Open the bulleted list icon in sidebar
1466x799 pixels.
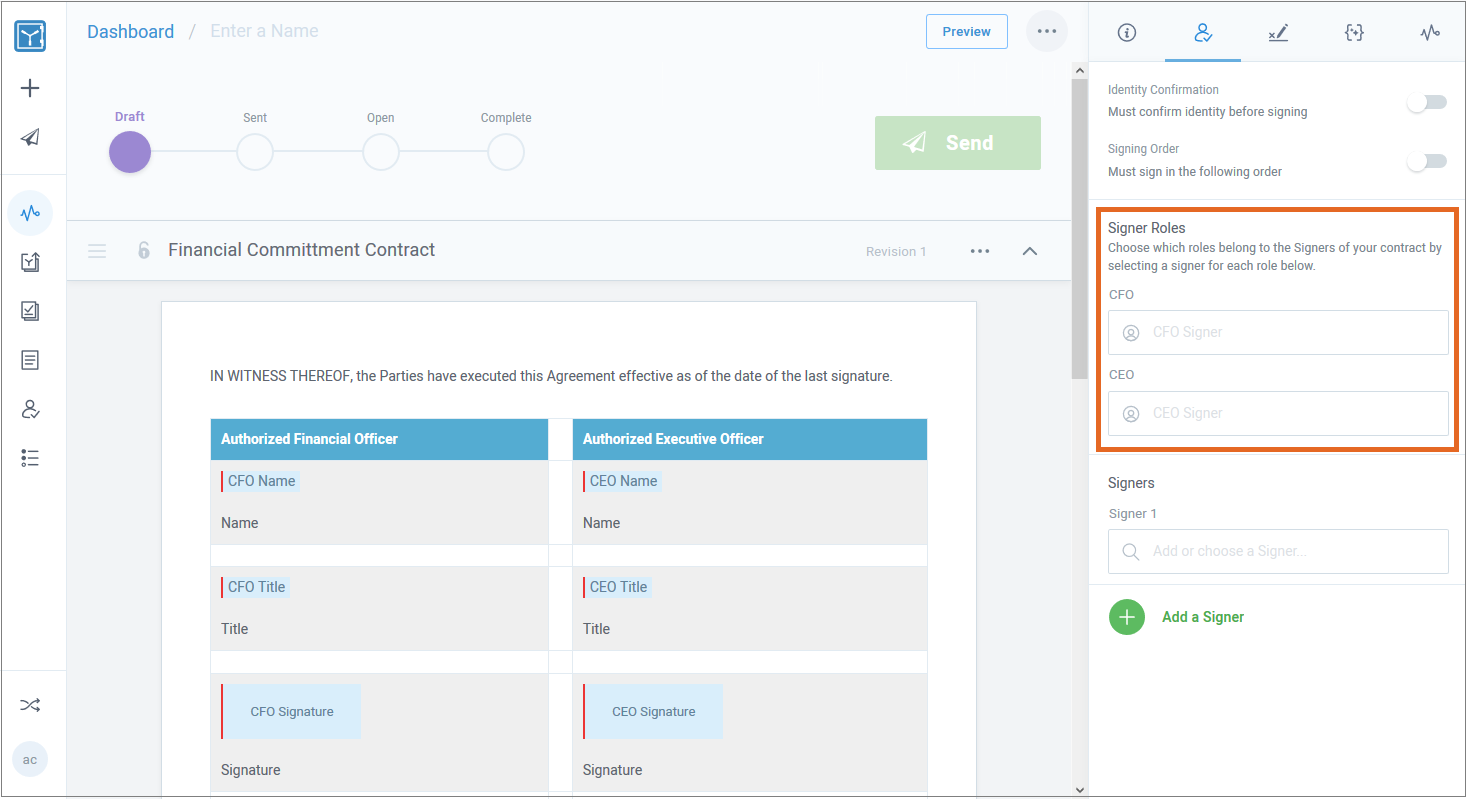coord(30,458)
